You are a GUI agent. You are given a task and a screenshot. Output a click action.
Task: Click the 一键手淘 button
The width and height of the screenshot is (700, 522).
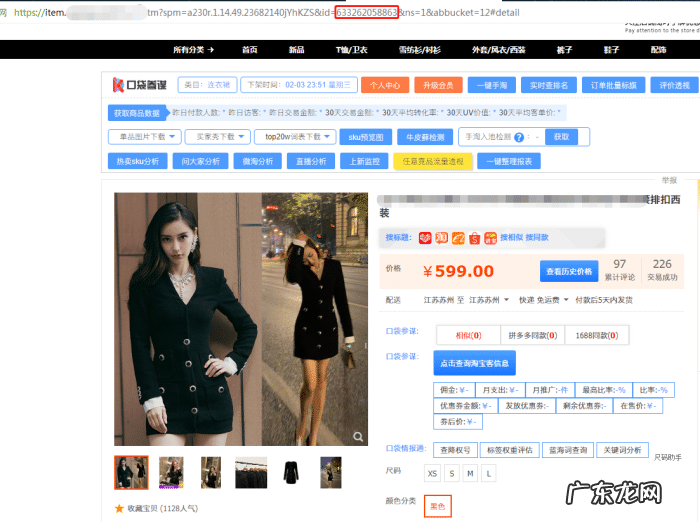[x=492, y=85]
